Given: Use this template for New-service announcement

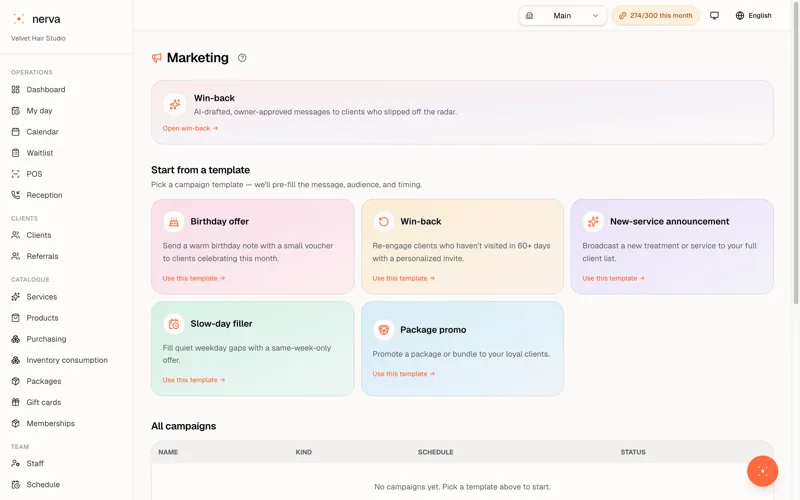Looking at the screenshot, I should 613,279.
